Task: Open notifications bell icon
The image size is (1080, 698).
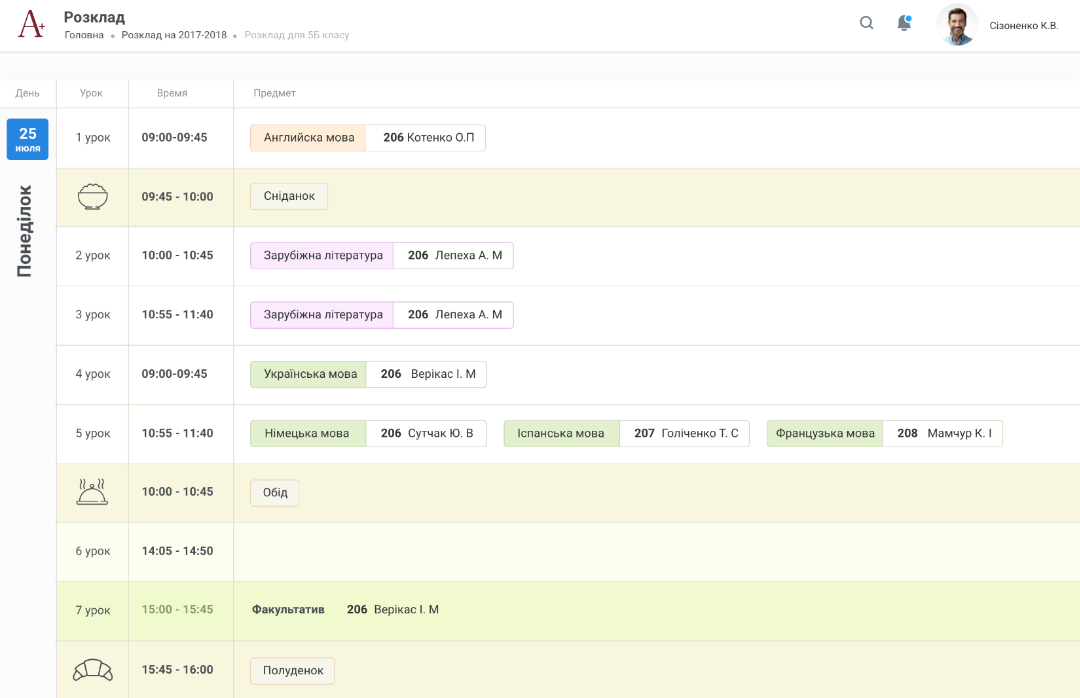Action: pos(904,24)
